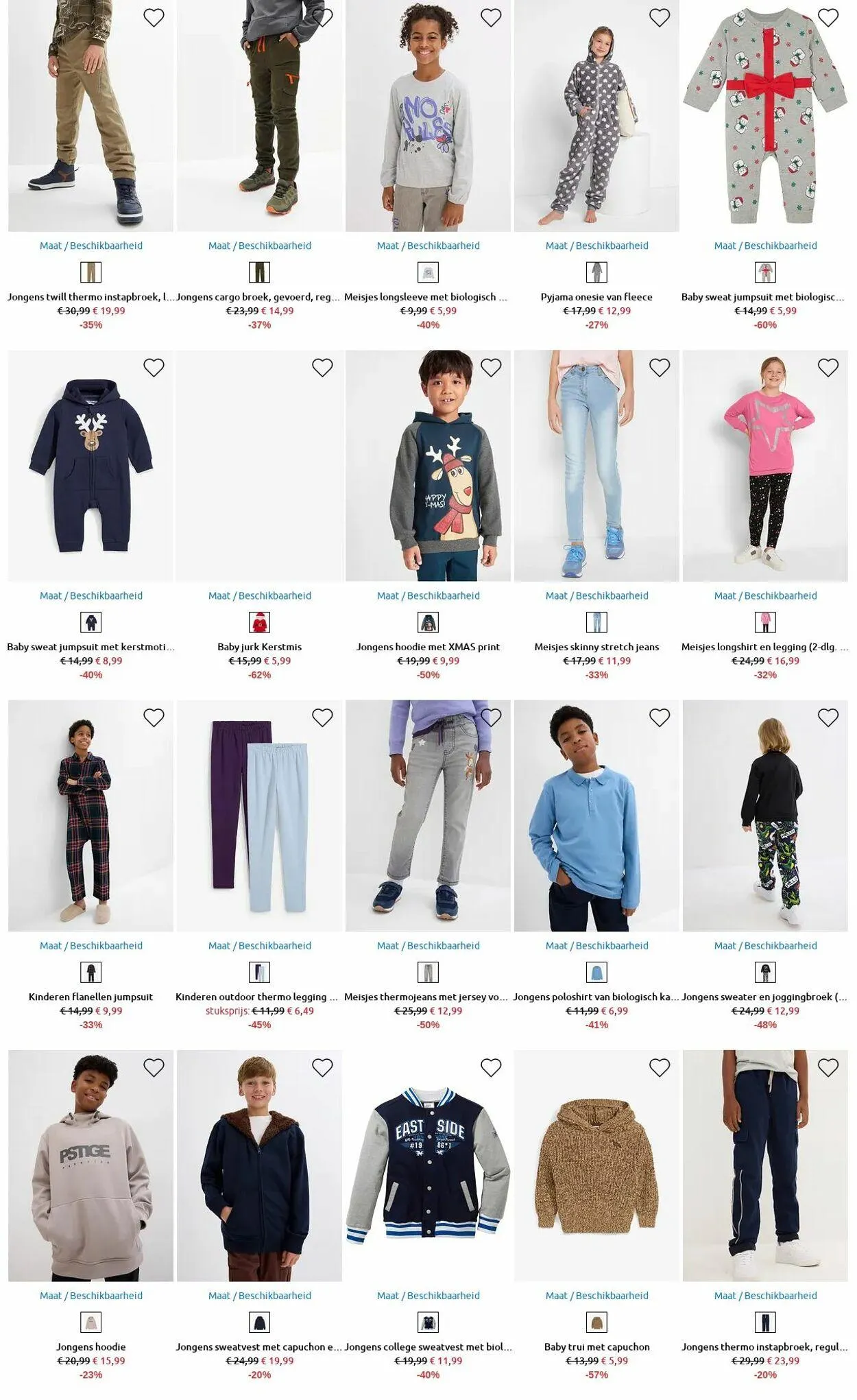This screenshot has height=1400, width=857.
Task: Click heart on Kinderen flanellen jumpsuit
Action: pyautogui.click(x=154, y=717)
